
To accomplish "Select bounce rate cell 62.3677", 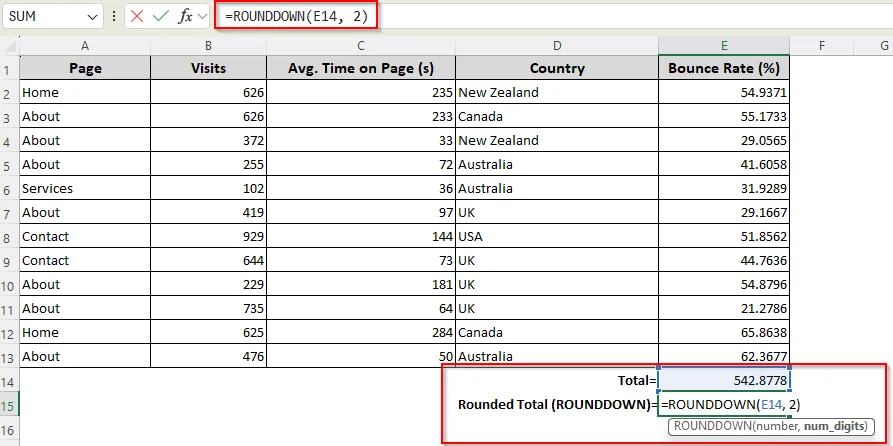I will click(x=724, y=357).
